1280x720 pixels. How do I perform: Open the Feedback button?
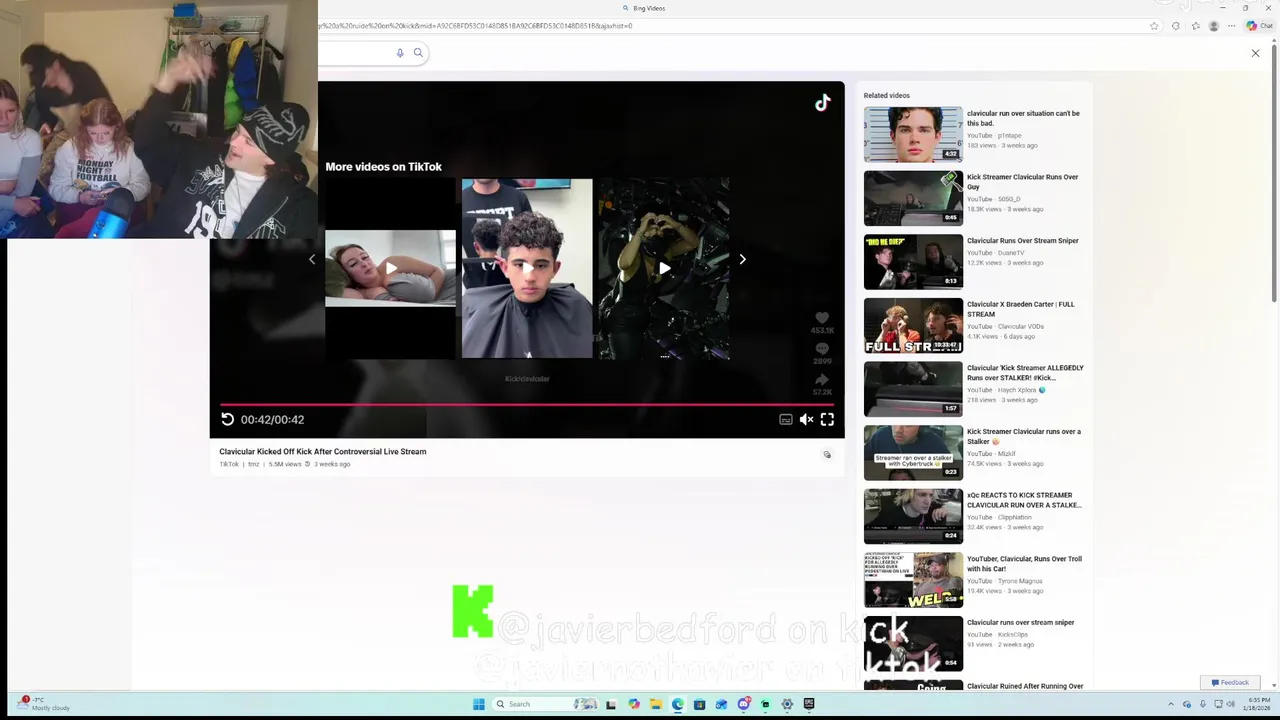pos(1230,683)
